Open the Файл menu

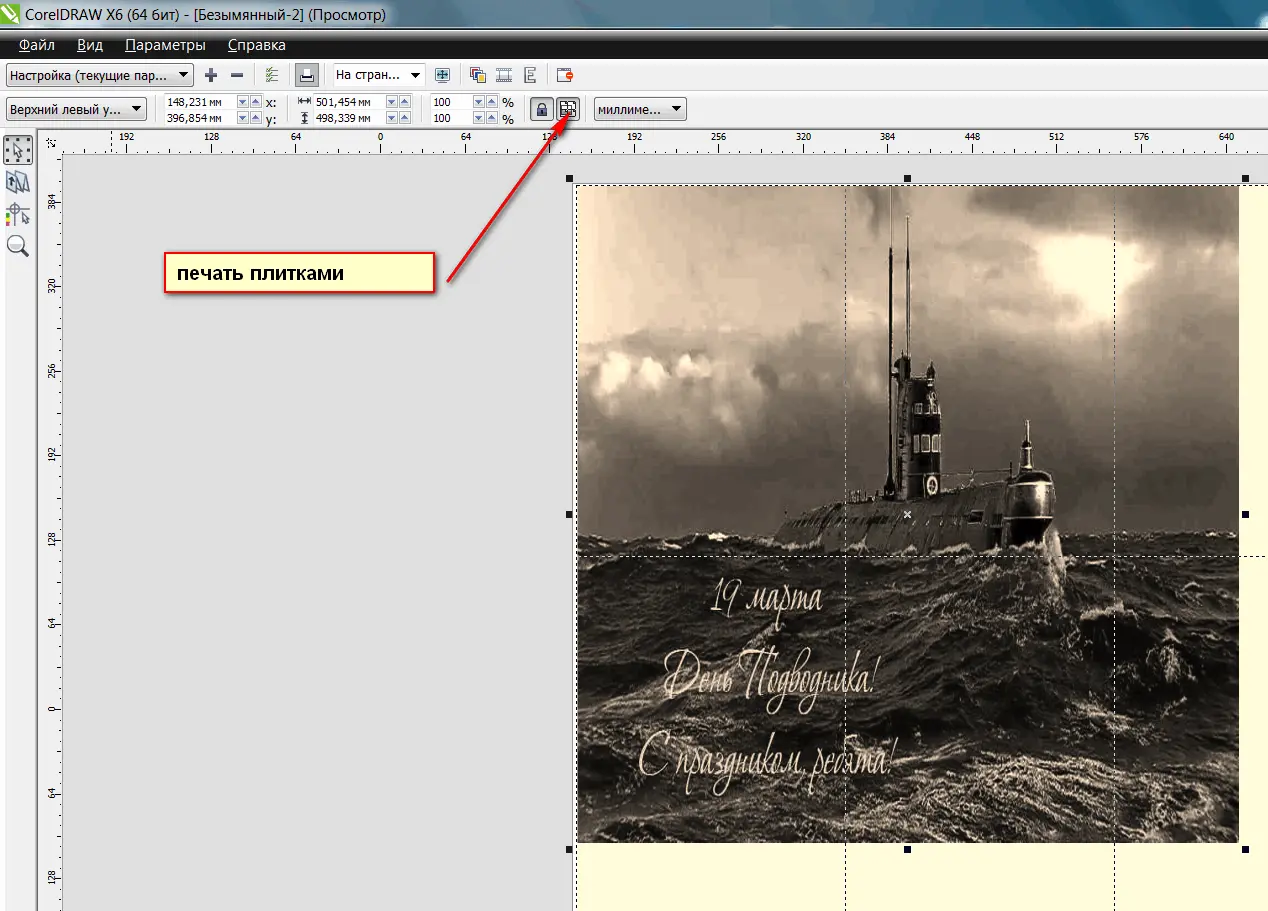[x=37, y=45]
